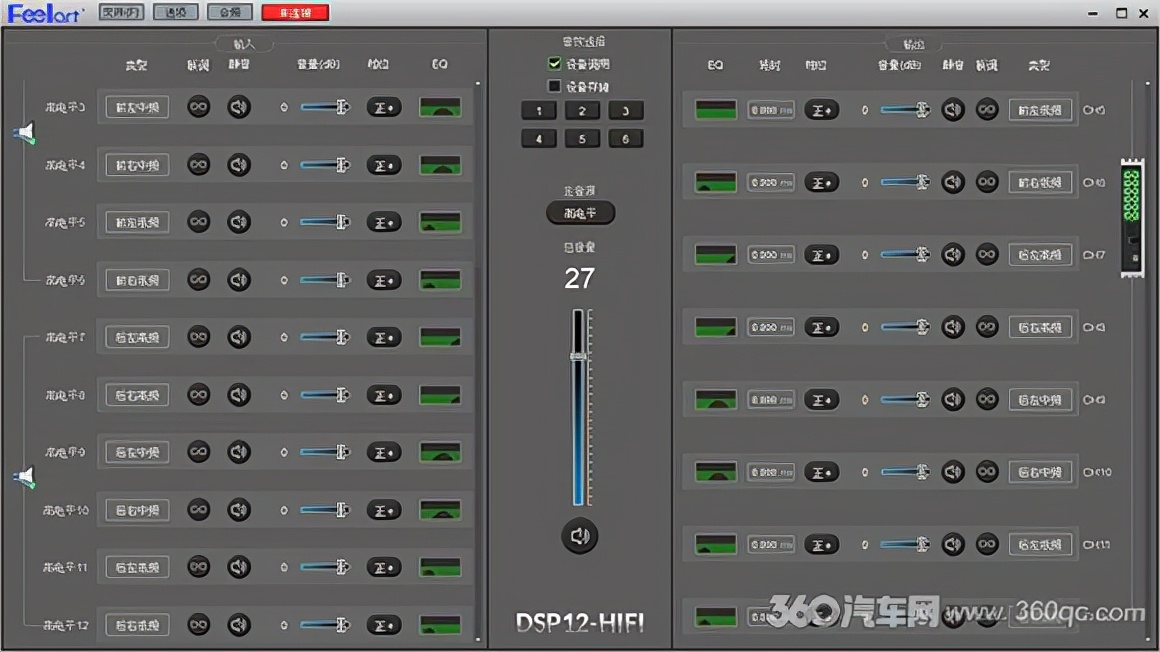Click the first menu item in the top bar
This screenshot has width=1160, height=652.
tap(120, 13)
